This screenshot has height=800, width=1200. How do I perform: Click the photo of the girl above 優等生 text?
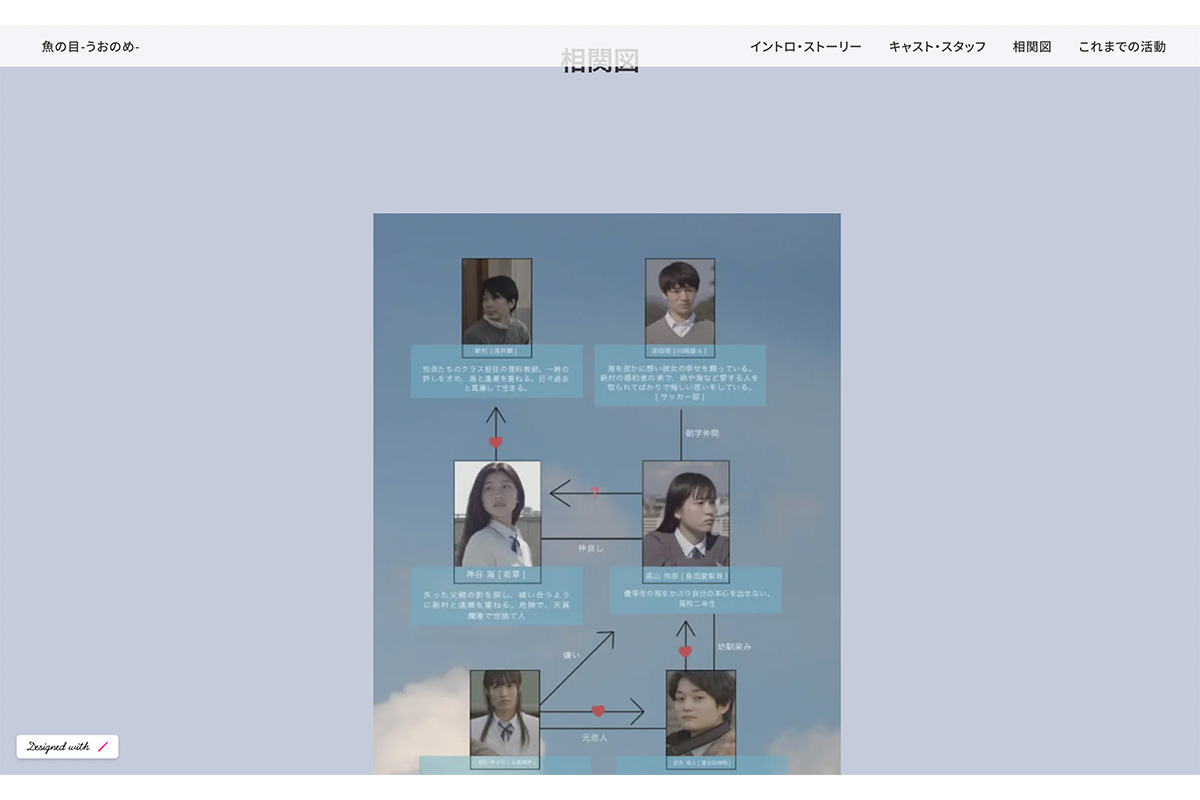click(686, 514)
